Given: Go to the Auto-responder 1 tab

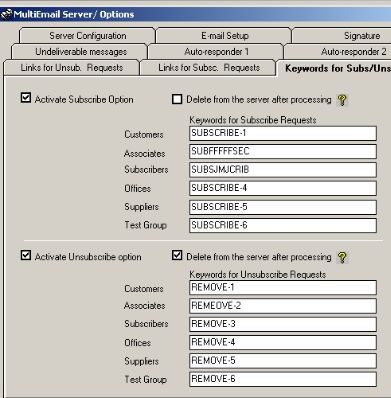Looking at the screenshot, I should (x=216, y=52).
